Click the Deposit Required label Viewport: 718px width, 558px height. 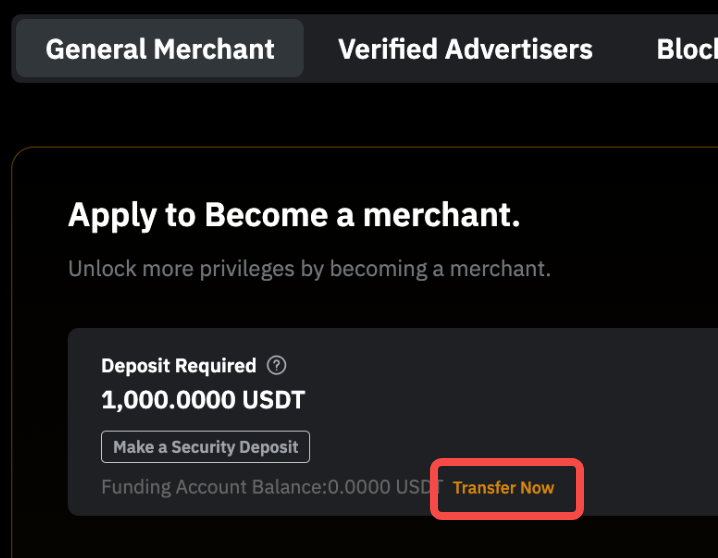[178, 366]
